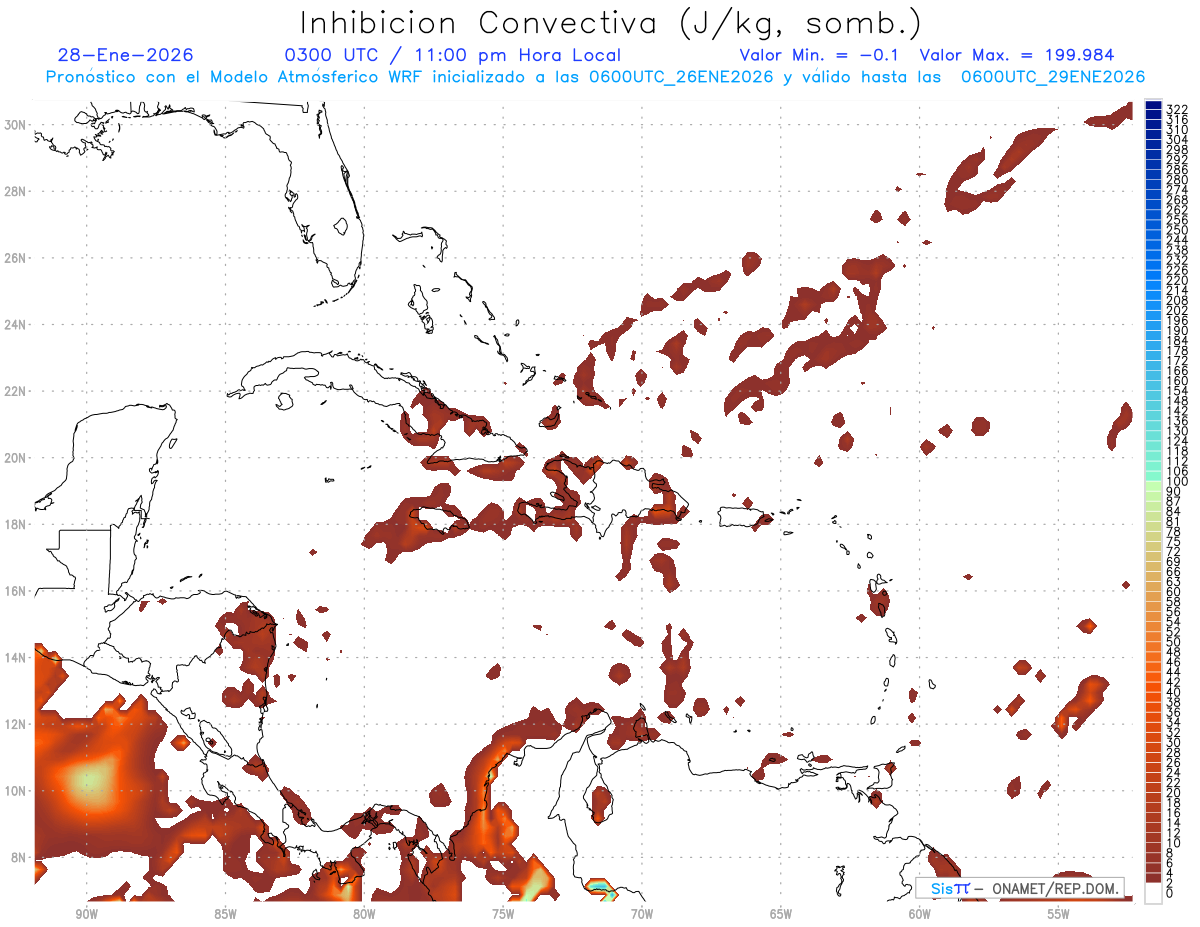The height and width of the screenshot is (927, 1200).
Task: Click the '18N' latitude label
Action: click(16, 524)
